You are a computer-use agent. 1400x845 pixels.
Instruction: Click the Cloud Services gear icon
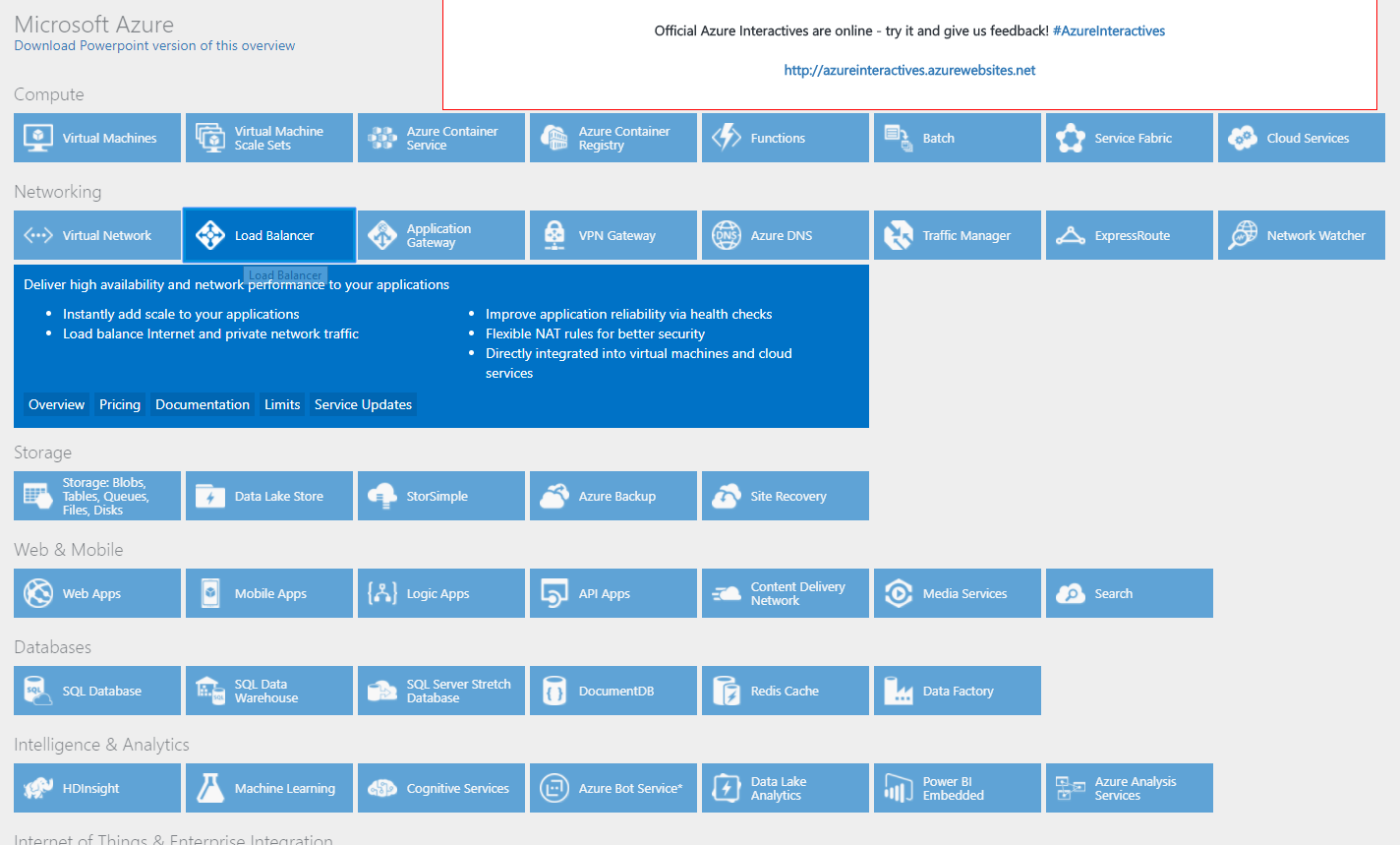tap(1243, 138)
